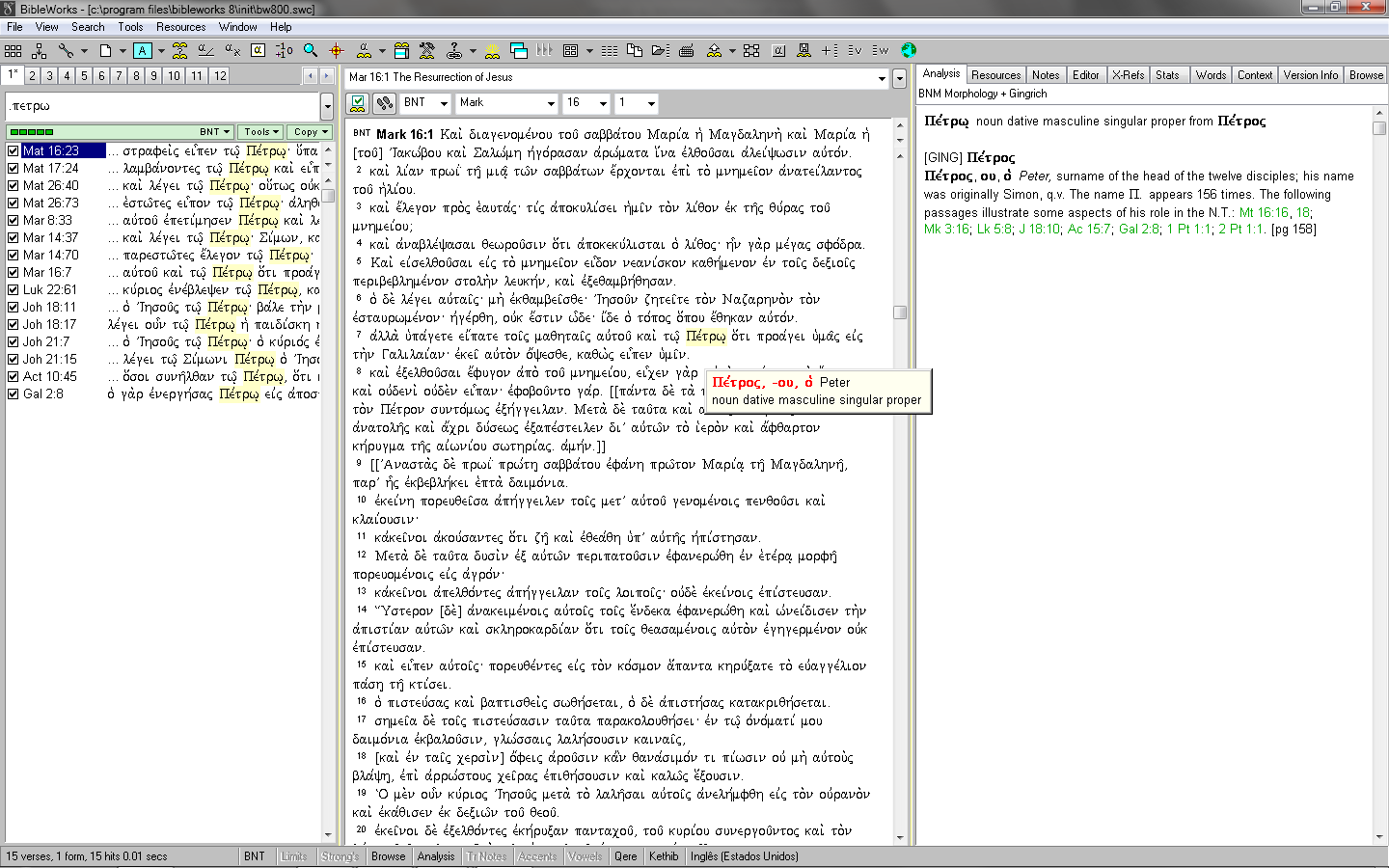Click the alpha over open book icon
This screenshot has width=1389, height=868.
pos(364,50)
